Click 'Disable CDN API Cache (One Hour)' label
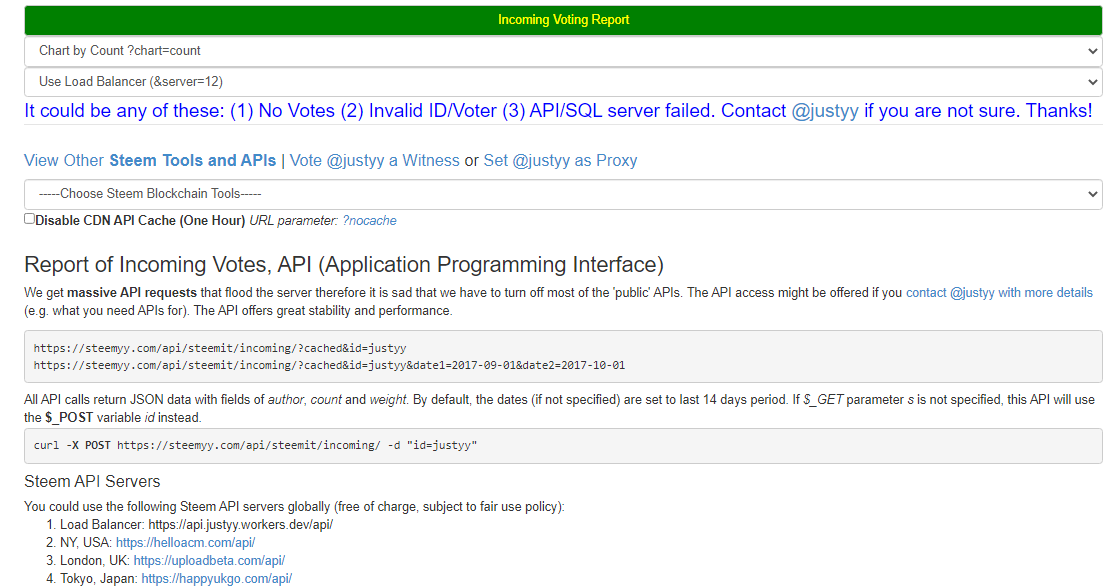This screenshot has width=1115, height=588. (140, 221)
